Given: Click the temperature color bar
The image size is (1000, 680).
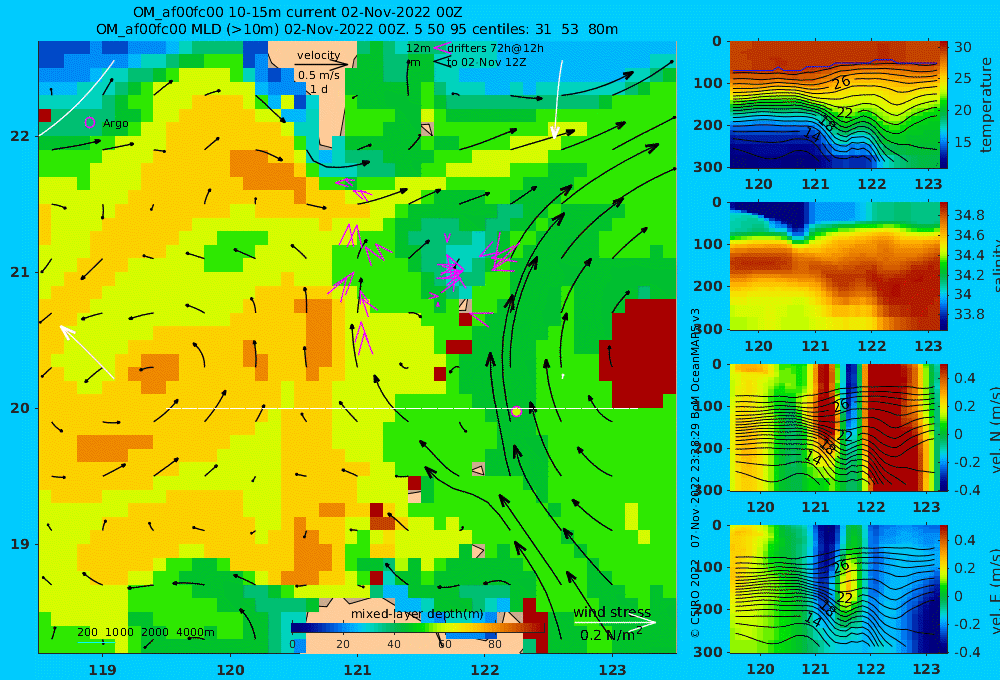Looking at the screenshot, I should pos(944,105).
